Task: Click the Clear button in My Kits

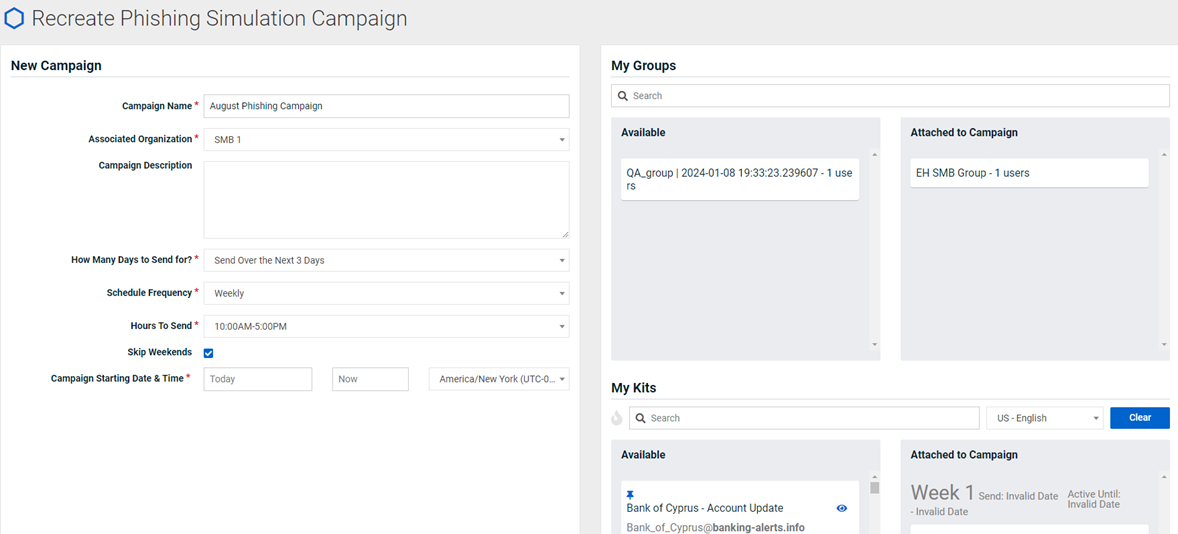Action: click(x=1140, y=418)
